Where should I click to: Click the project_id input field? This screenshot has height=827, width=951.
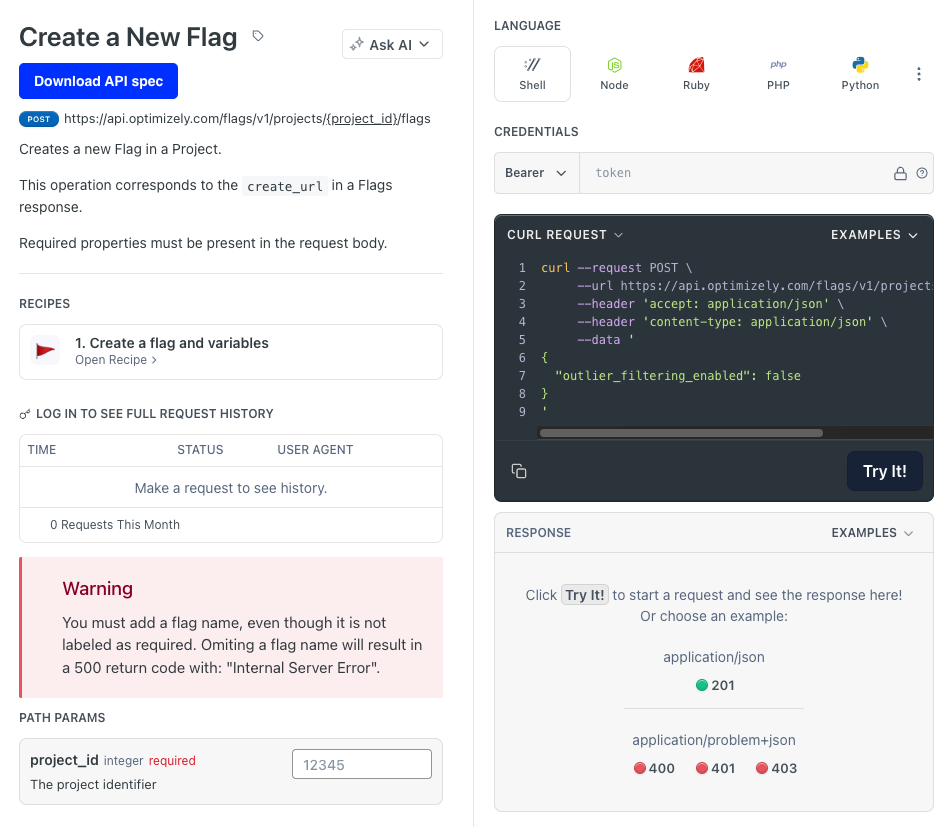[x=361, y=764]
